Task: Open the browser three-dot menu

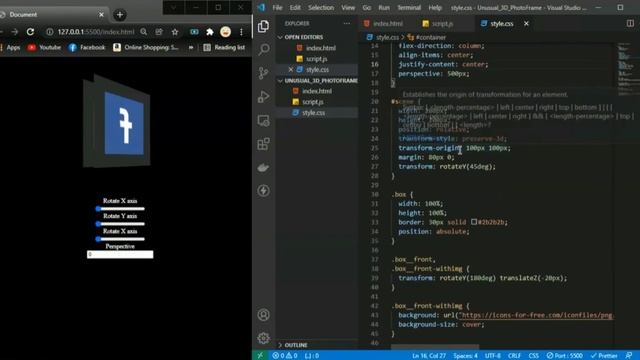Action: [x=241, y=32]
